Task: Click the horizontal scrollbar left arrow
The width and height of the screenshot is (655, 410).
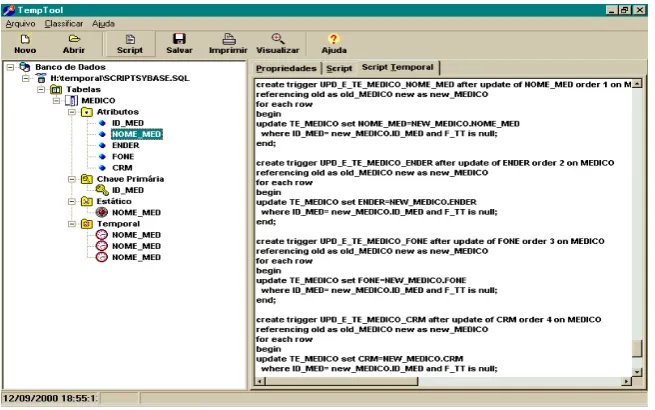Action: [x=259, y=381]
